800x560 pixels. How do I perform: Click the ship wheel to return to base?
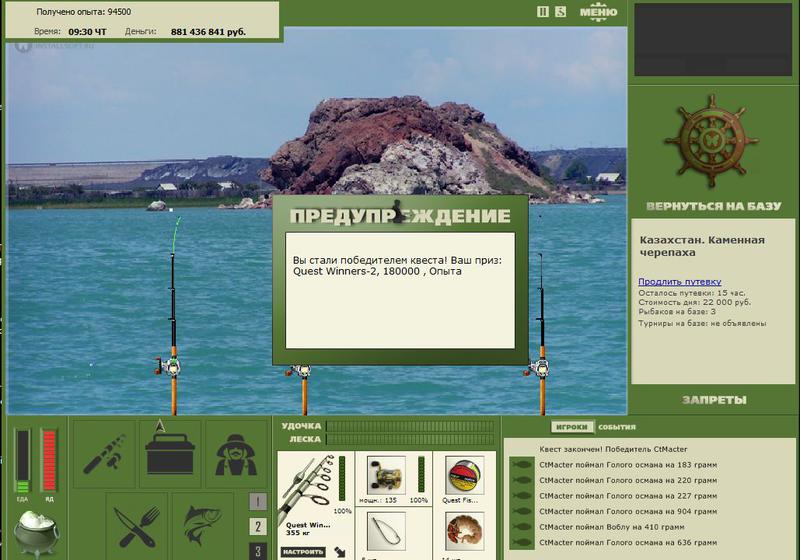(x=710, y=141)
